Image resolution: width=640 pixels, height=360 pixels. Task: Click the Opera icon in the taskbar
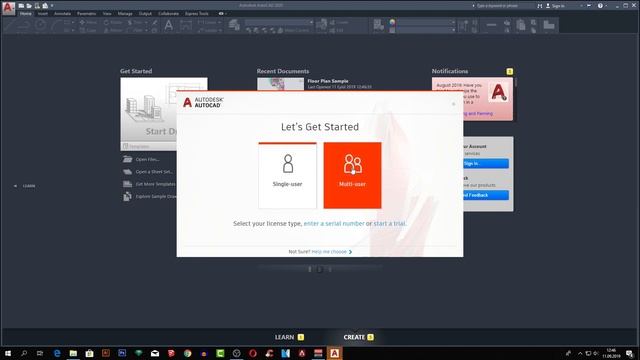(253, 353)
